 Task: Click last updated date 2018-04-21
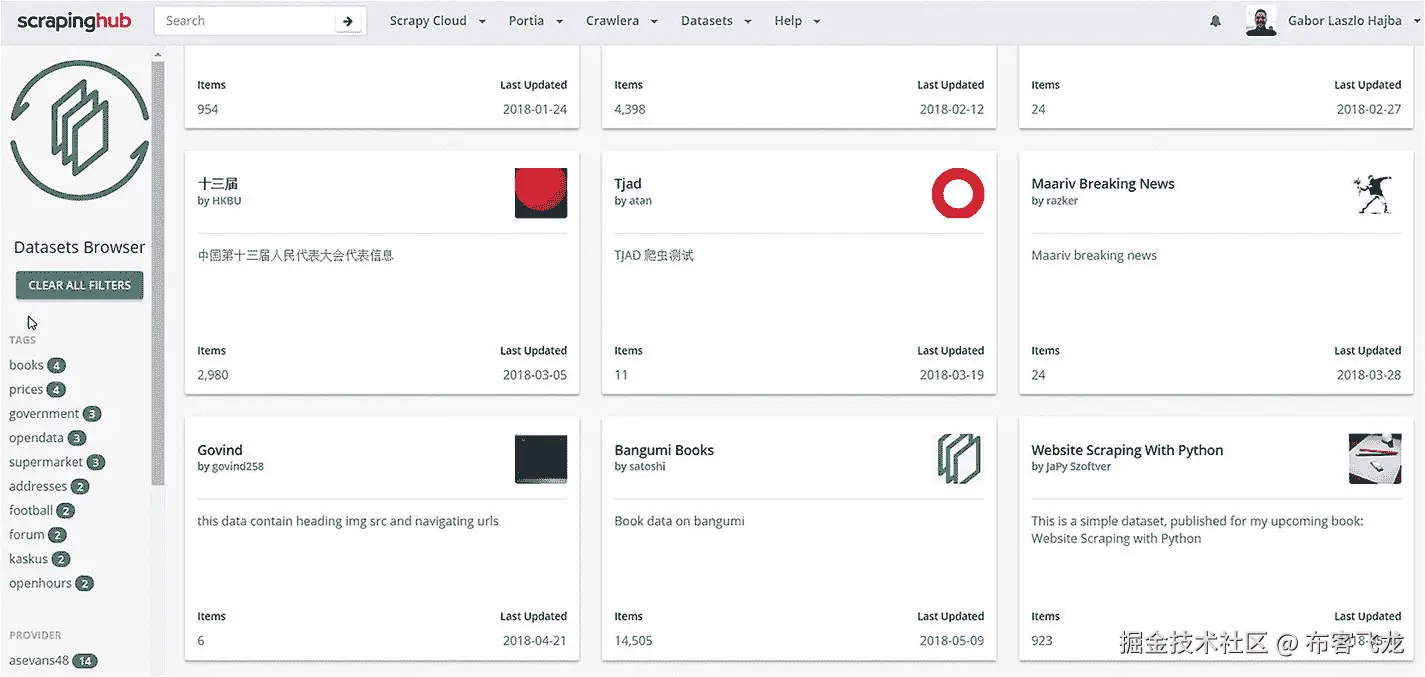coord(535,641)
